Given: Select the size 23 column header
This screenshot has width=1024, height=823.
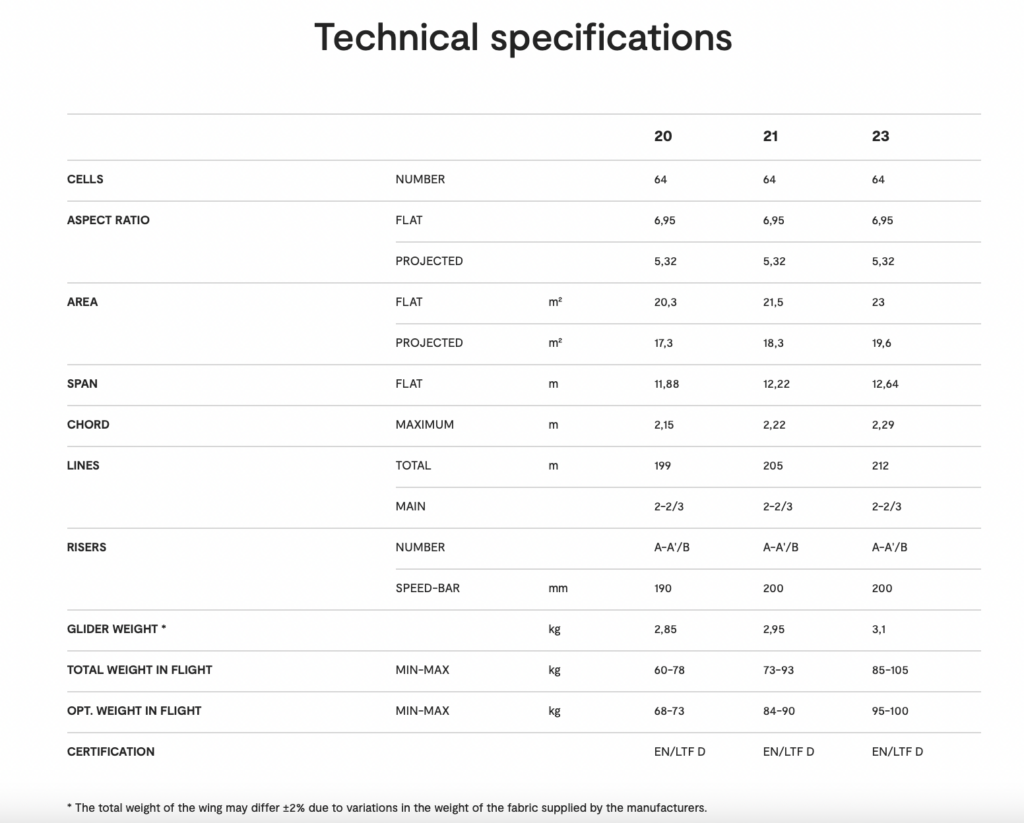Looking at the screenshot, I should tap(880, 136).
